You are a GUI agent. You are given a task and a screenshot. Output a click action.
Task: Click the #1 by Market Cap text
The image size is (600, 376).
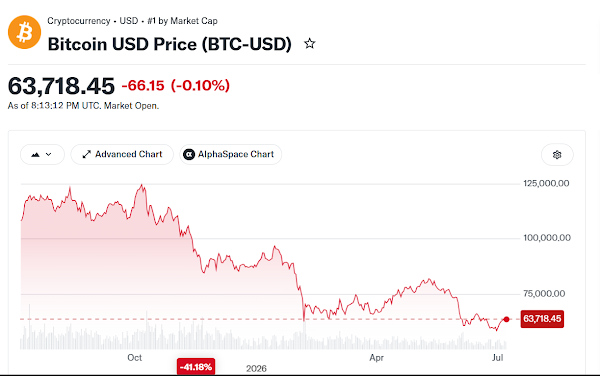coord(183,21)
